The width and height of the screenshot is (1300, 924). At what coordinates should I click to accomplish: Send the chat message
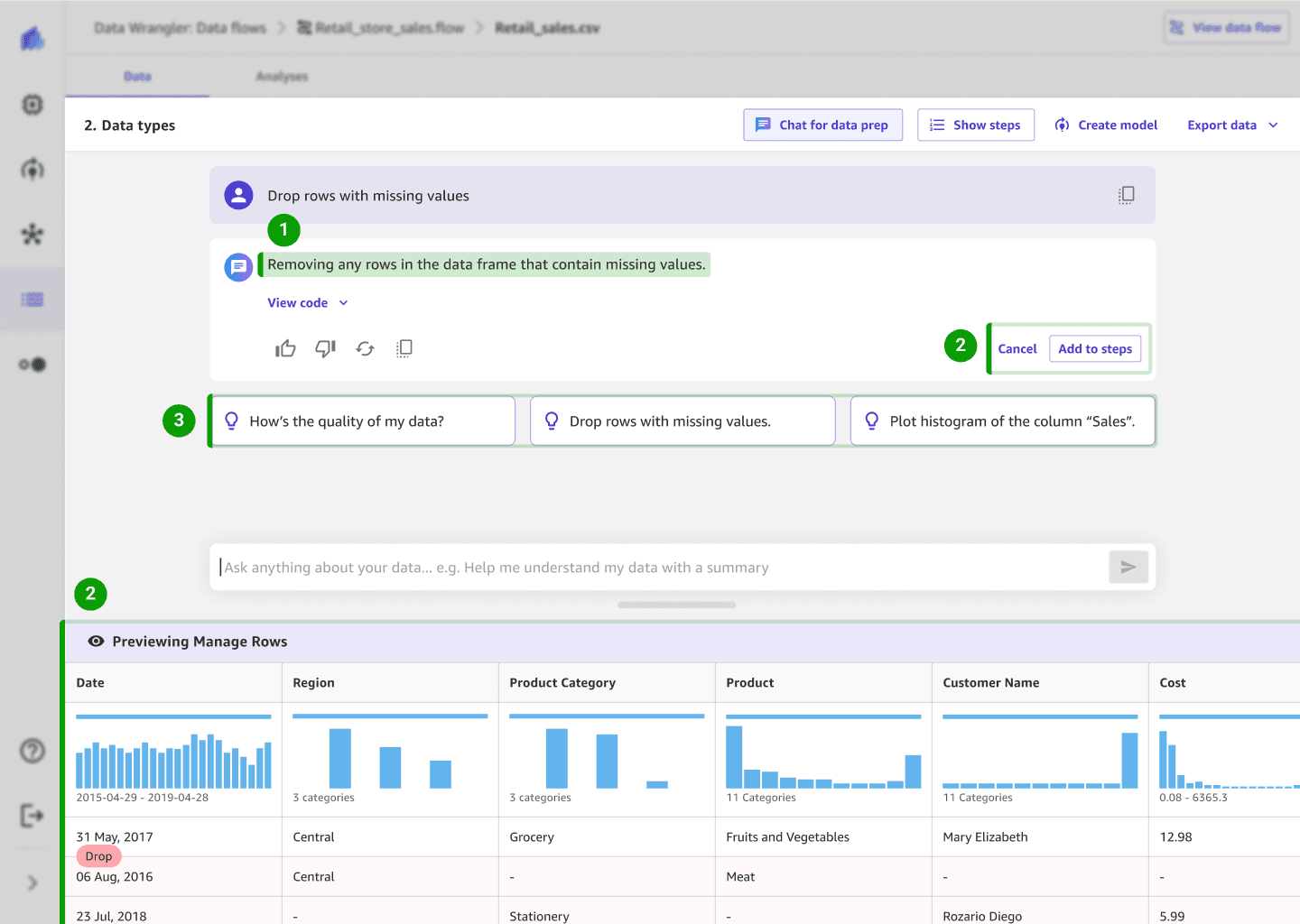tap(1128, 567)
